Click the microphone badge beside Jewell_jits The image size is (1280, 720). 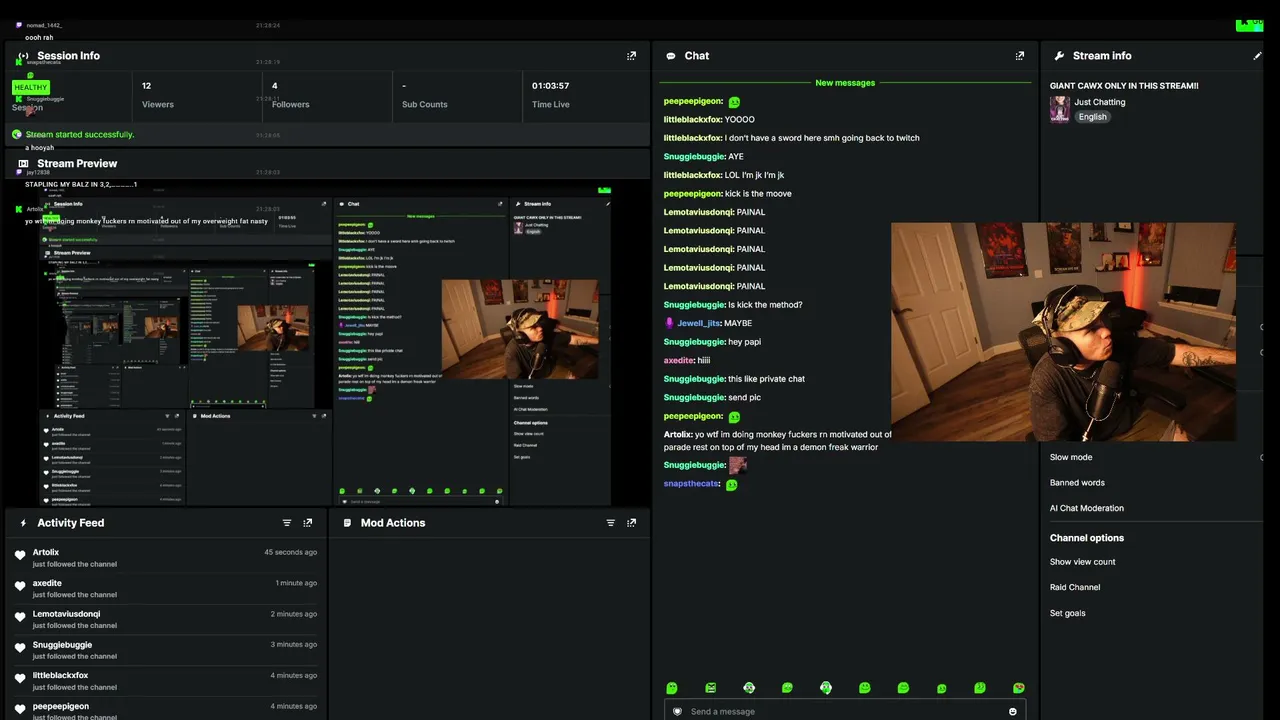(x=669, y=323)
